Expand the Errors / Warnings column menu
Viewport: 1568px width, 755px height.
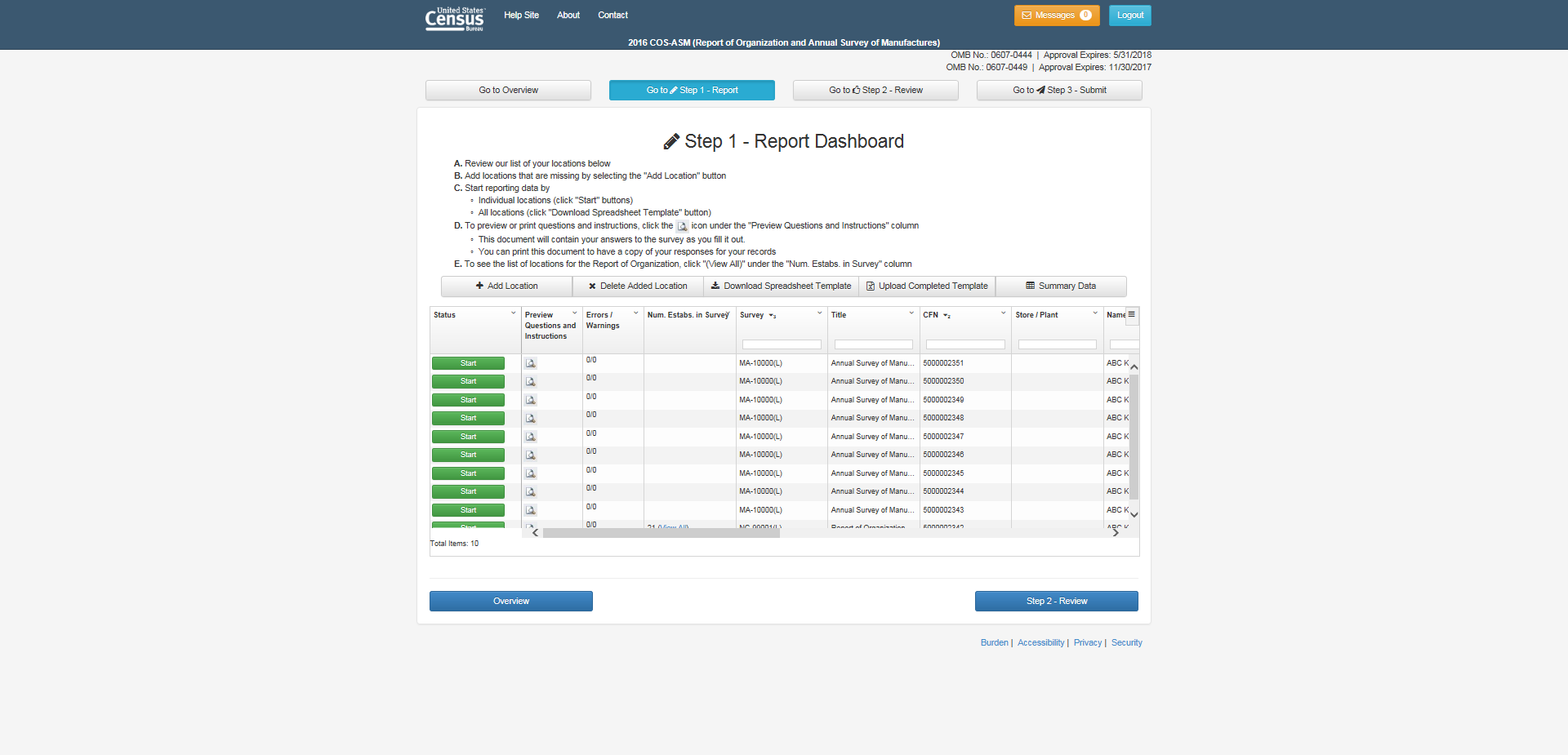(x=635, y=313)
